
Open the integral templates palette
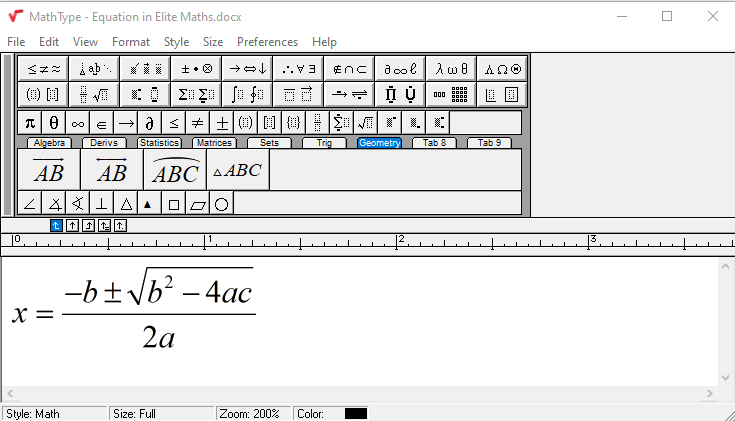click(x=247, y=95)
